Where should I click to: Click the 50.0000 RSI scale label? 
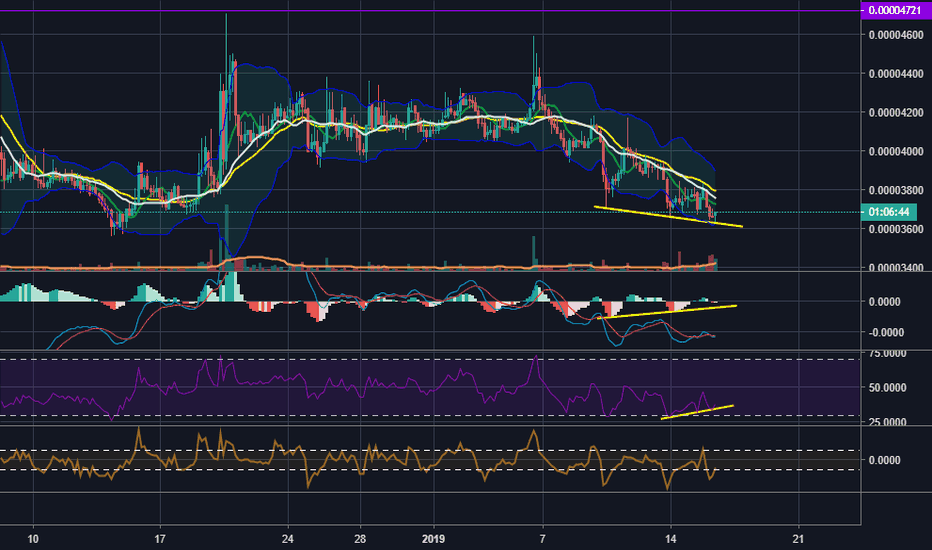pos(887,388)
